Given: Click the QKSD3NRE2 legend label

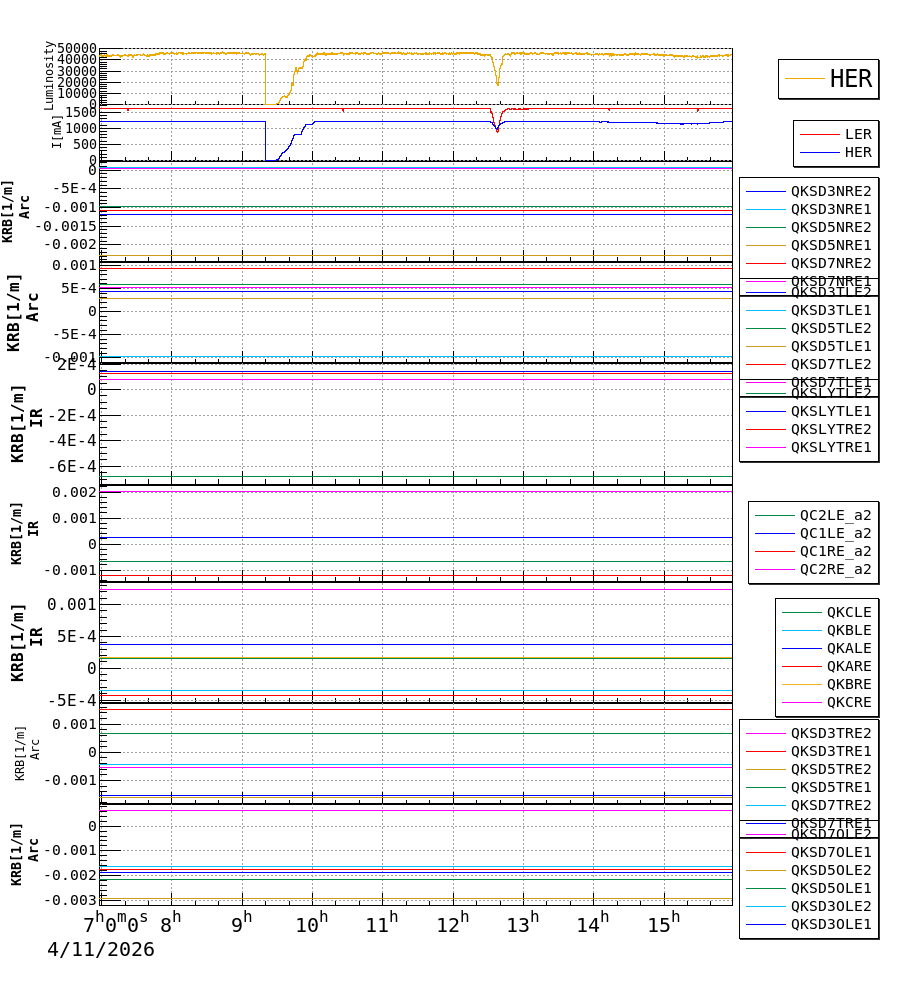Looking at the screenshot, I should point(831,191).
